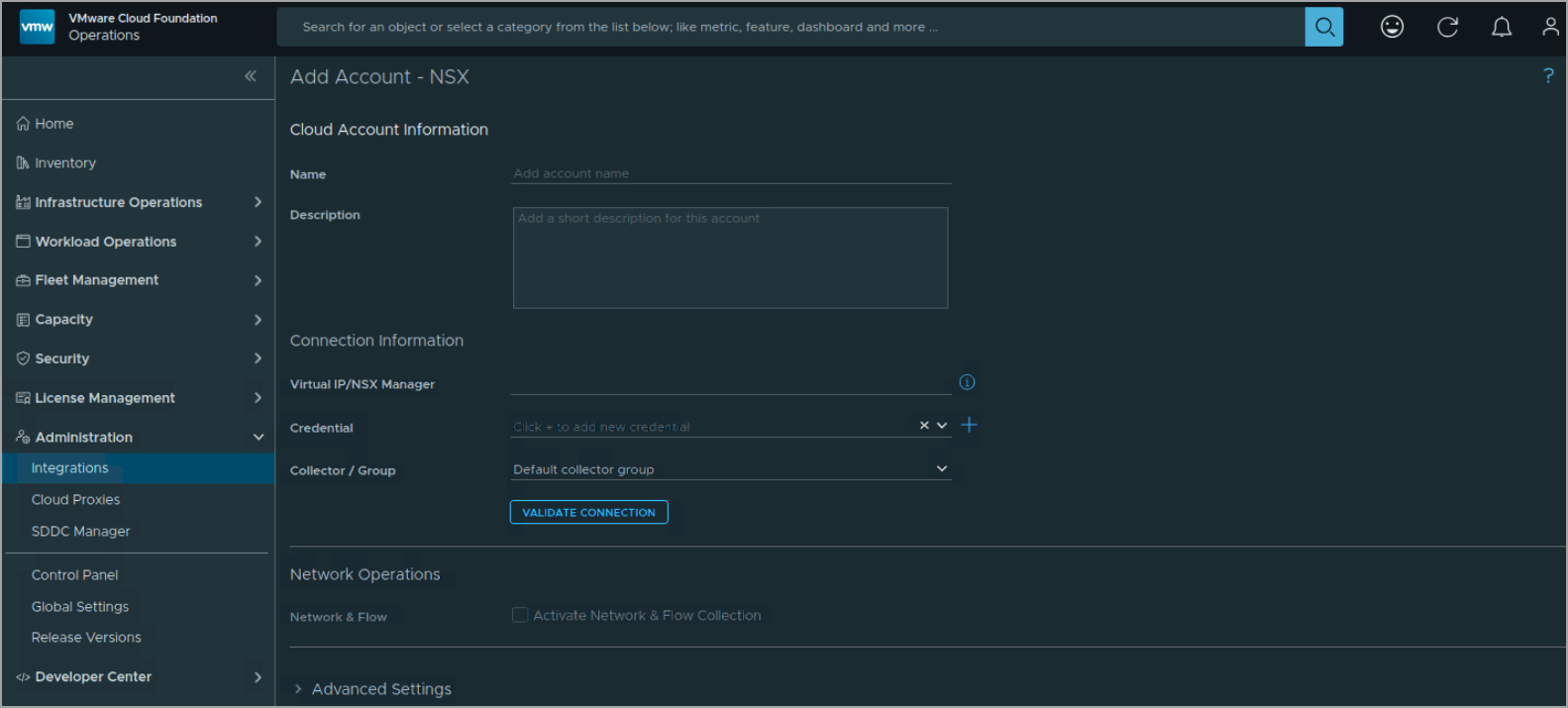Click the Cloud Account Information heading
This screenshot has height=708, width=1568.
(x=388, y=130)
